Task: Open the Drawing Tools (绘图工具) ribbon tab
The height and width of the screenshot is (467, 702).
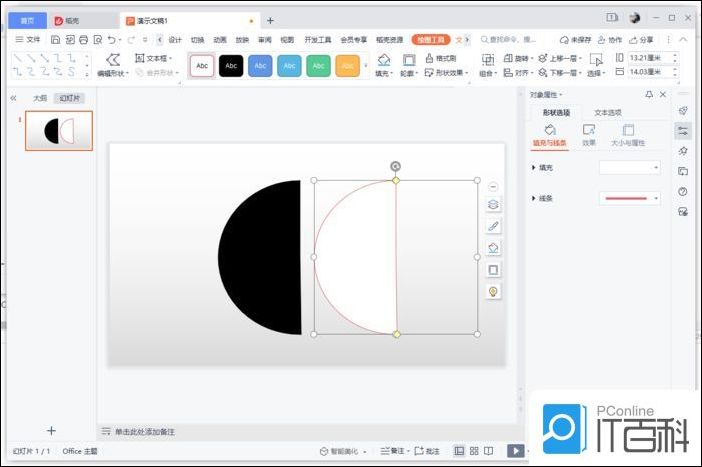Action: [430, 40]
